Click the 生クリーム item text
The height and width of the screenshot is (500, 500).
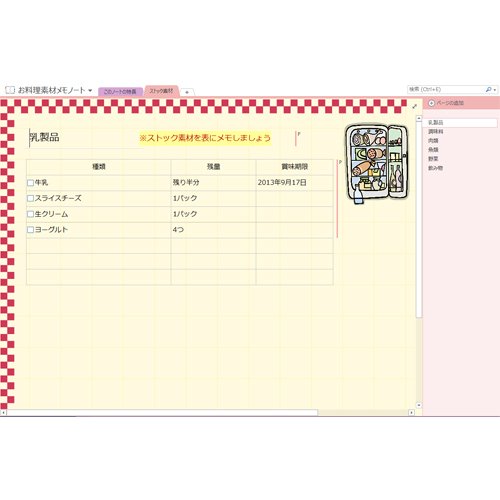pyautogui.click(x=52, y=214)
